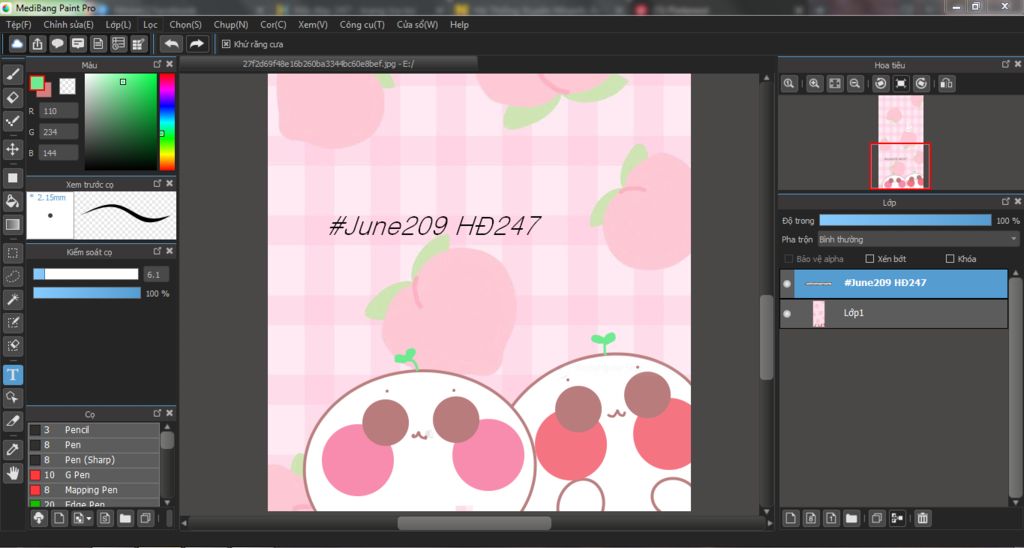This screenshot has height=548, width=1024.
Task: Select the Hand tool
Action: click(x=12, y=472)
